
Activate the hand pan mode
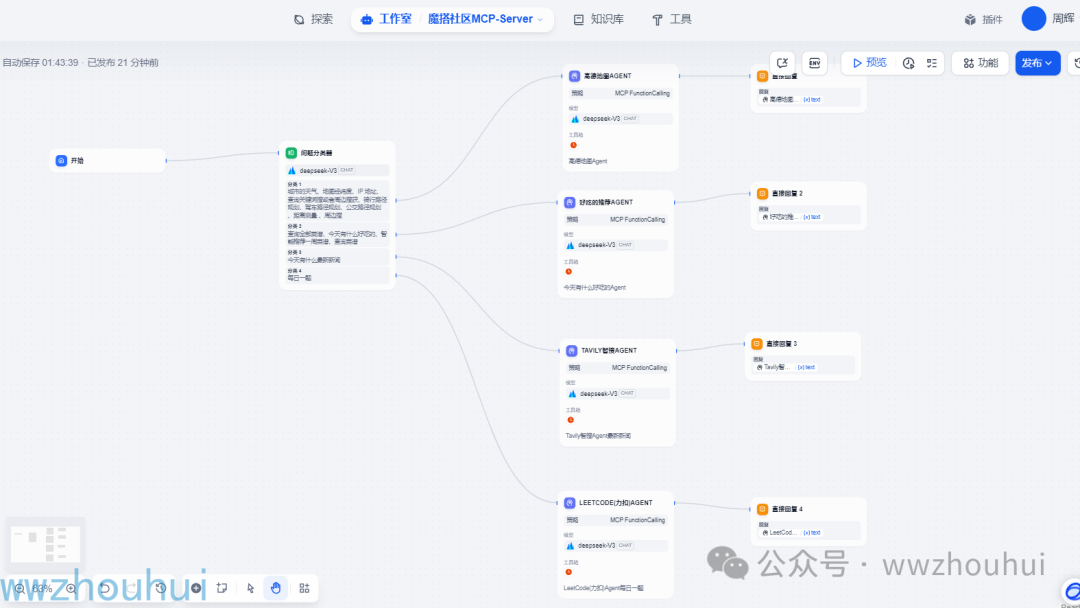[276, 588]
